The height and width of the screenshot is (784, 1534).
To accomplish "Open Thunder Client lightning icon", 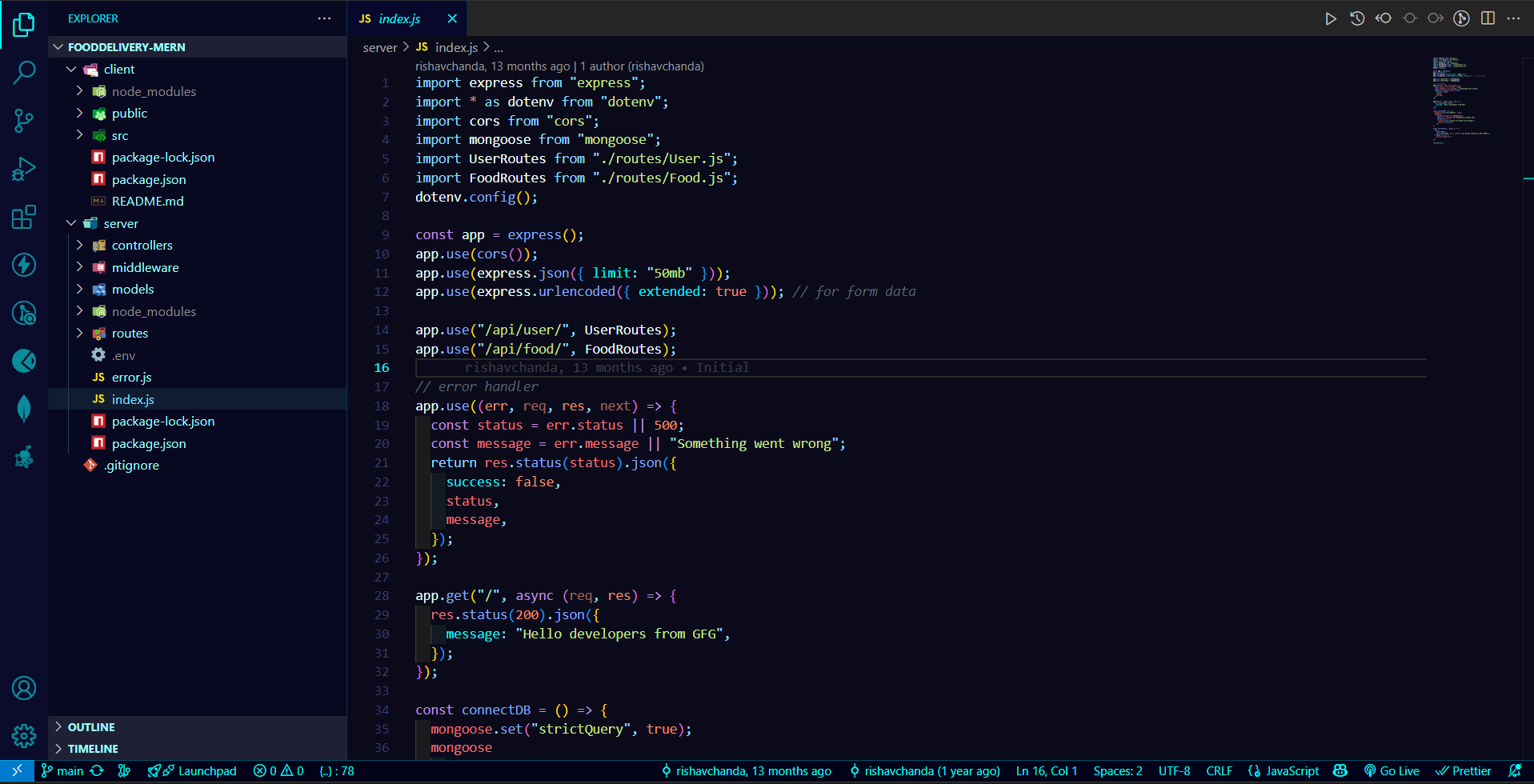I will click(24, 265).
